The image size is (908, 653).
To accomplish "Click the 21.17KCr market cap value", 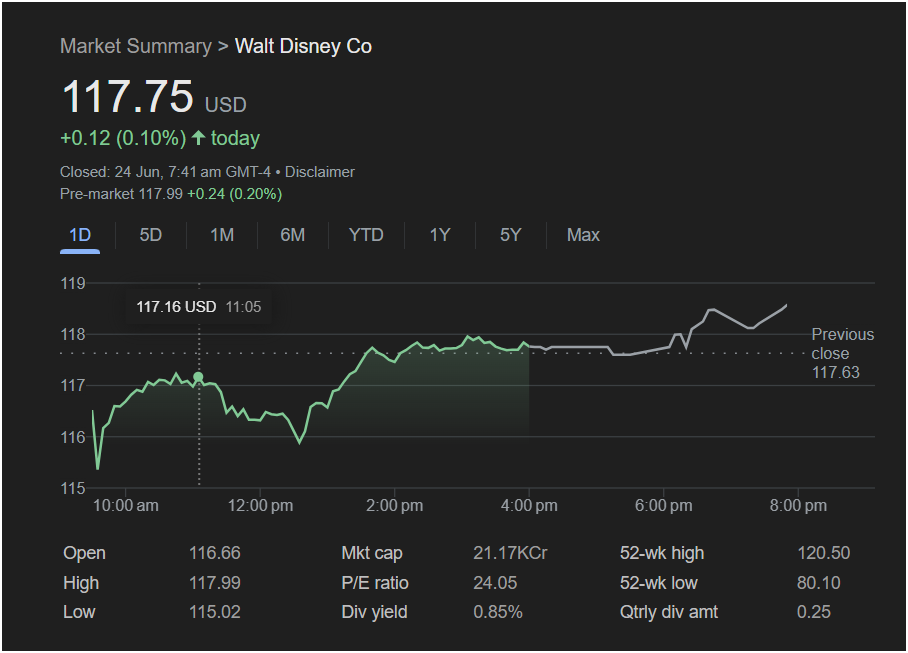I will click(x=510, y=553).
